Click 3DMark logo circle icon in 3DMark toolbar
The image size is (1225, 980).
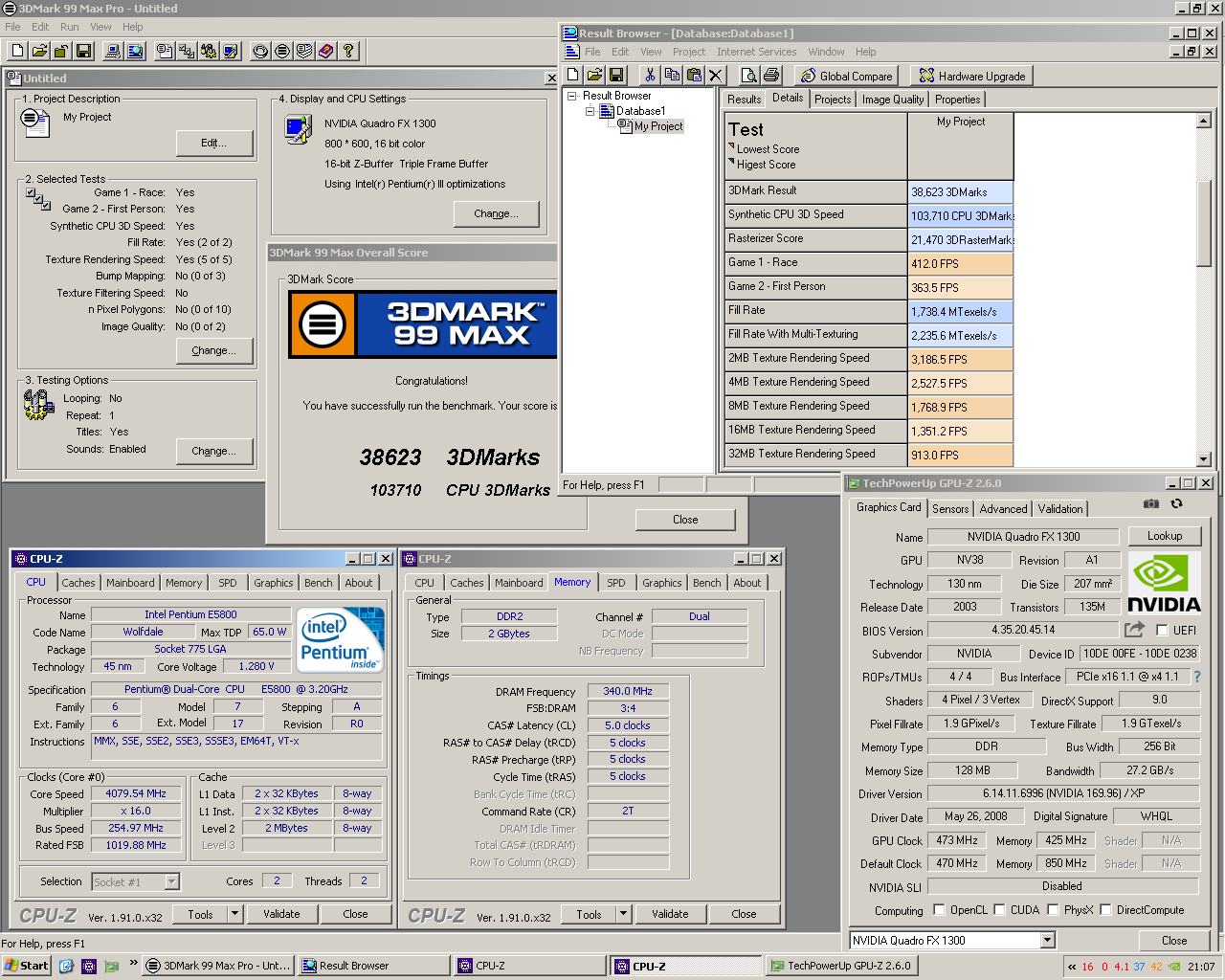click(x=282, y=51)
